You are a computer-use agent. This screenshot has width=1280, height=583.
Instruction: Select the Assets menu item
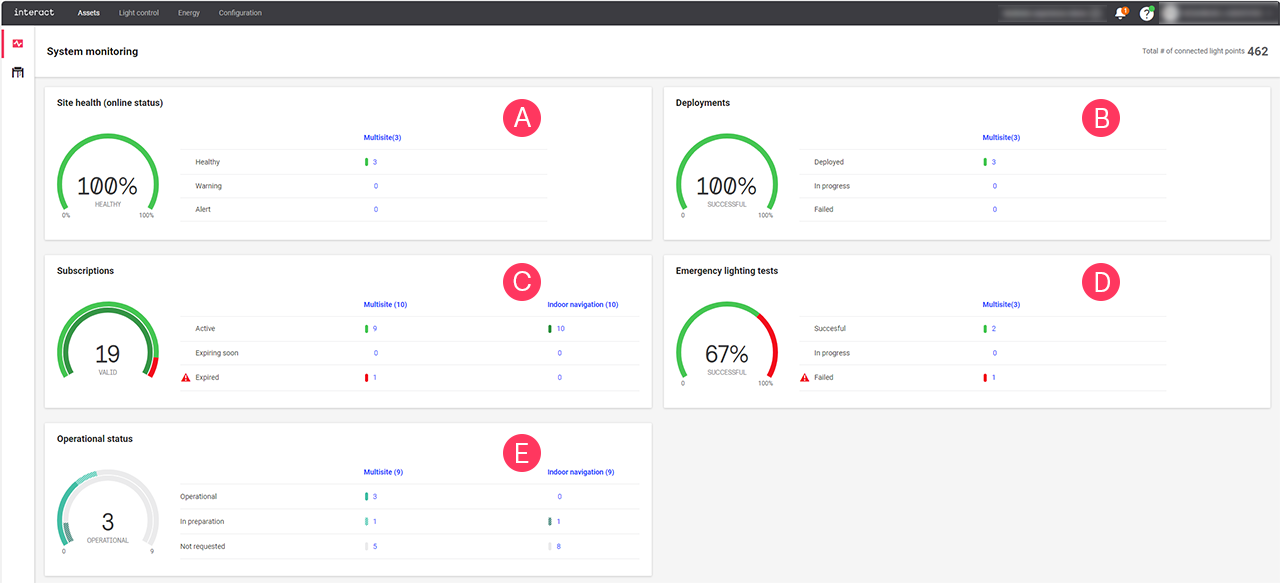(x=88, y=13)
